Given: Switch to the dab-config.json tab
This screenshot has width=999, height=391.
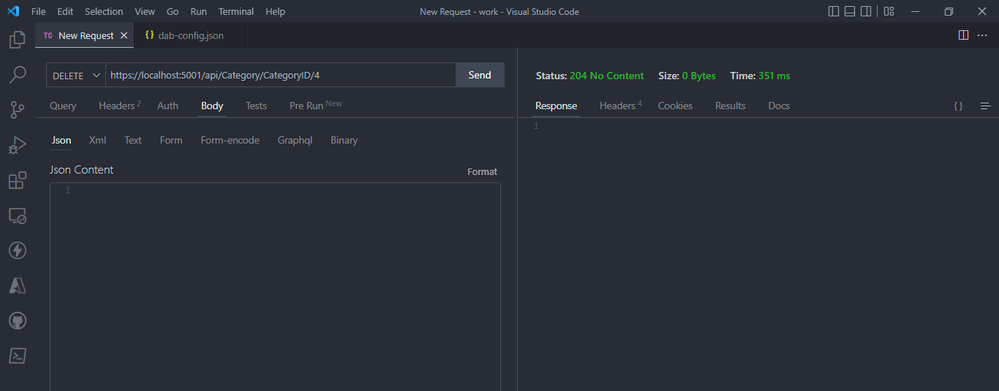Looking at the screenshot, I should [184, 36].
